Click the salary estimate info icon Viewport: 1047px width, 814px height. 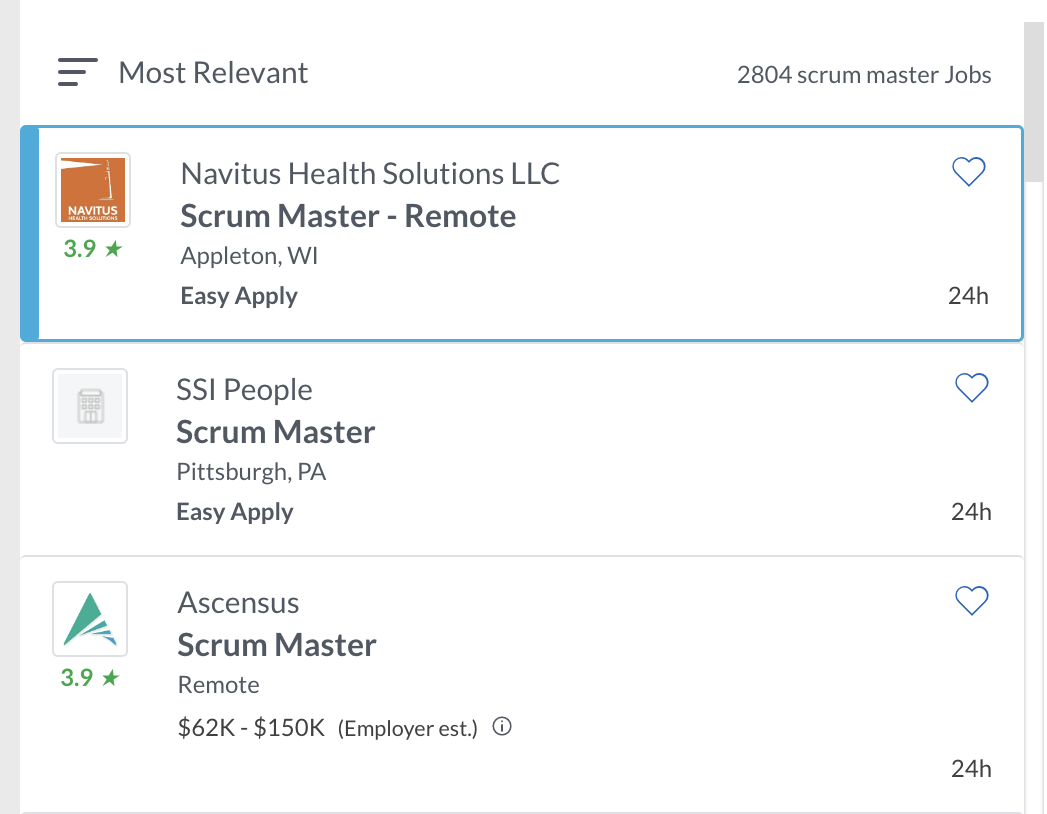pyautogui.click(x=503, y=728)
